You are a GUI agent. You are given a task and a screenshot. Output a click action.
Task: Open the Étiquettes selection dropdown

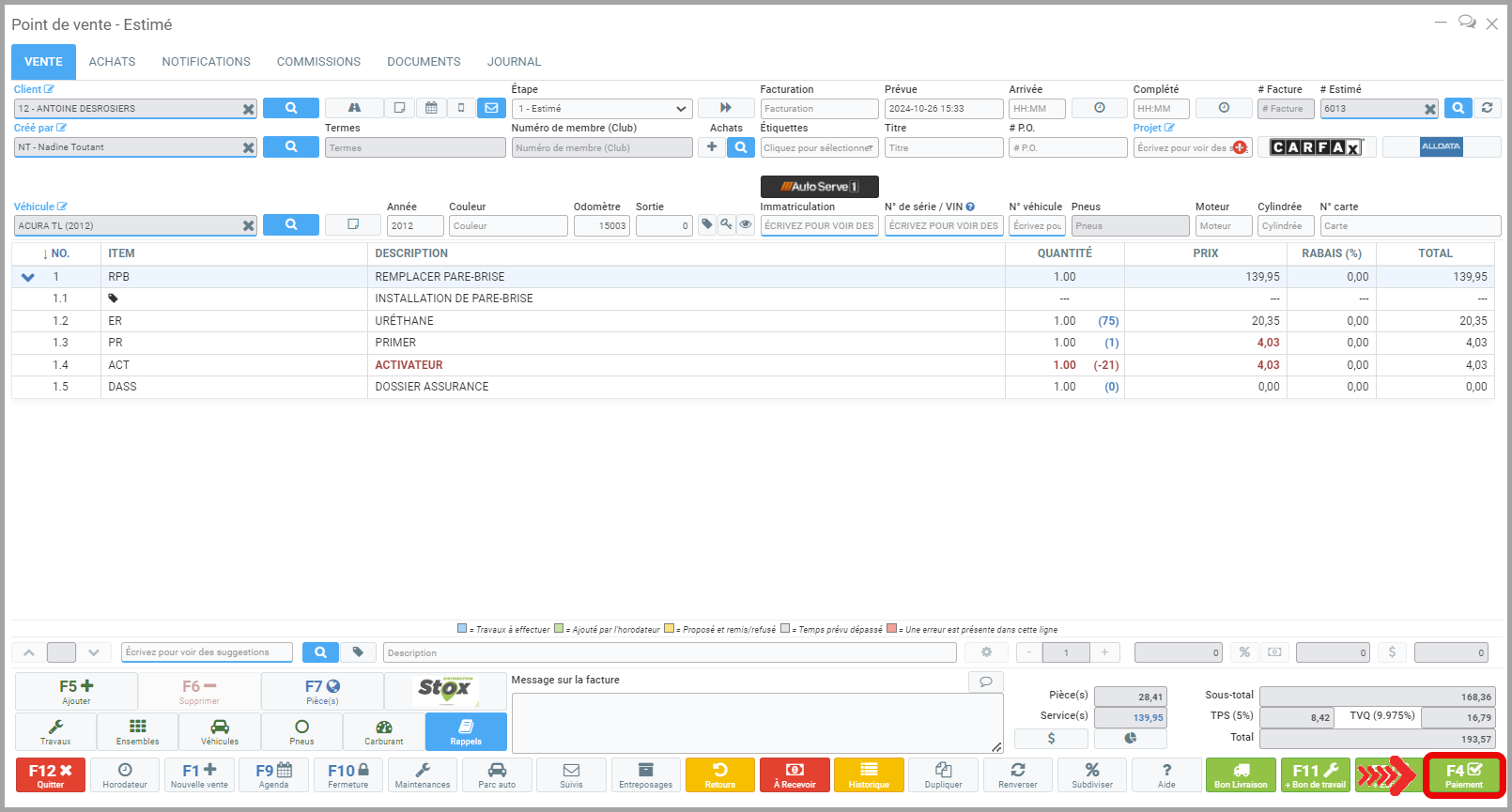click(819, 148)
